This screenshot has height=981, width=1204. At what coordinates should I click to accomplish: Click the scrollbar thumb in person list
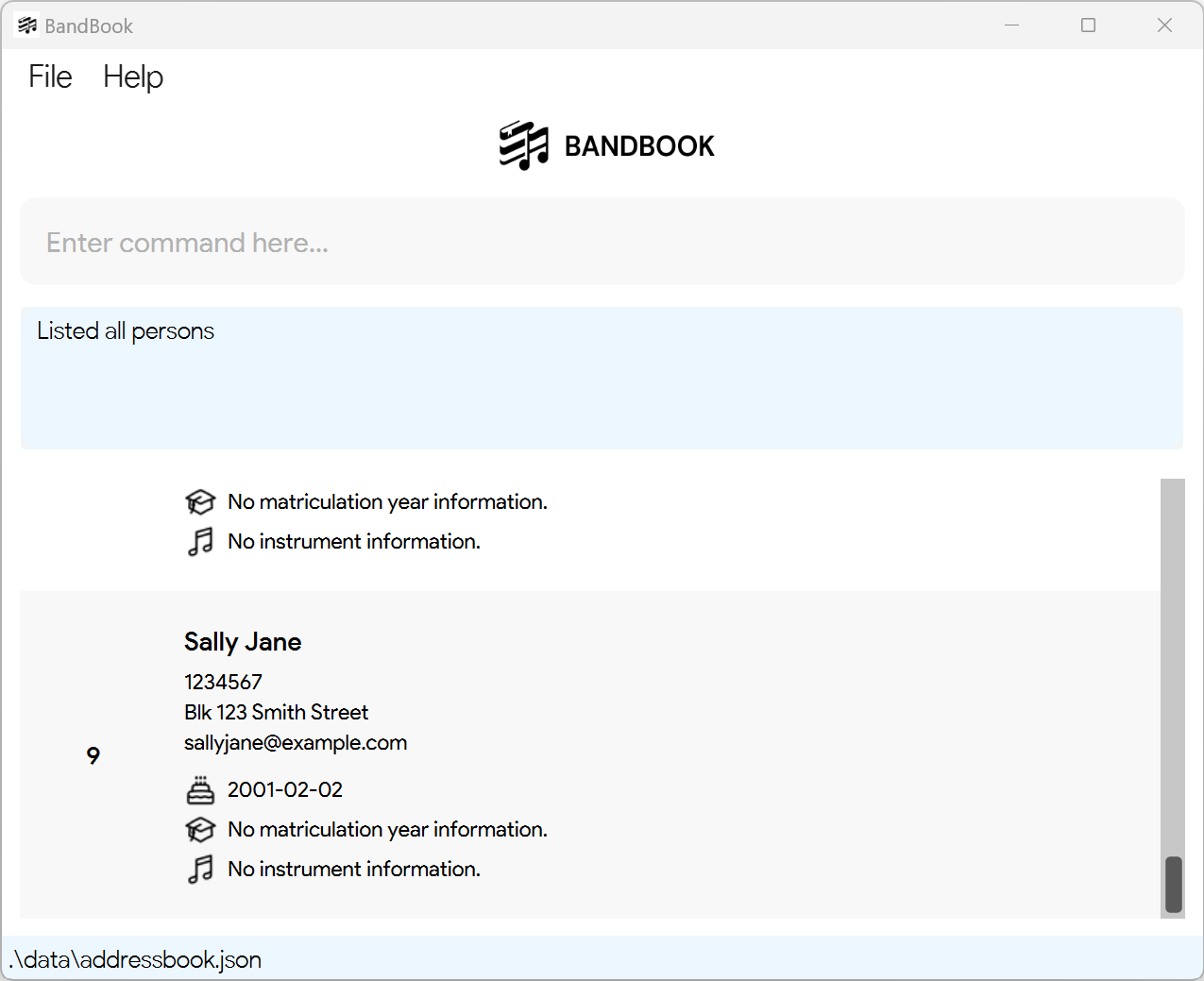pos(1174,885)
